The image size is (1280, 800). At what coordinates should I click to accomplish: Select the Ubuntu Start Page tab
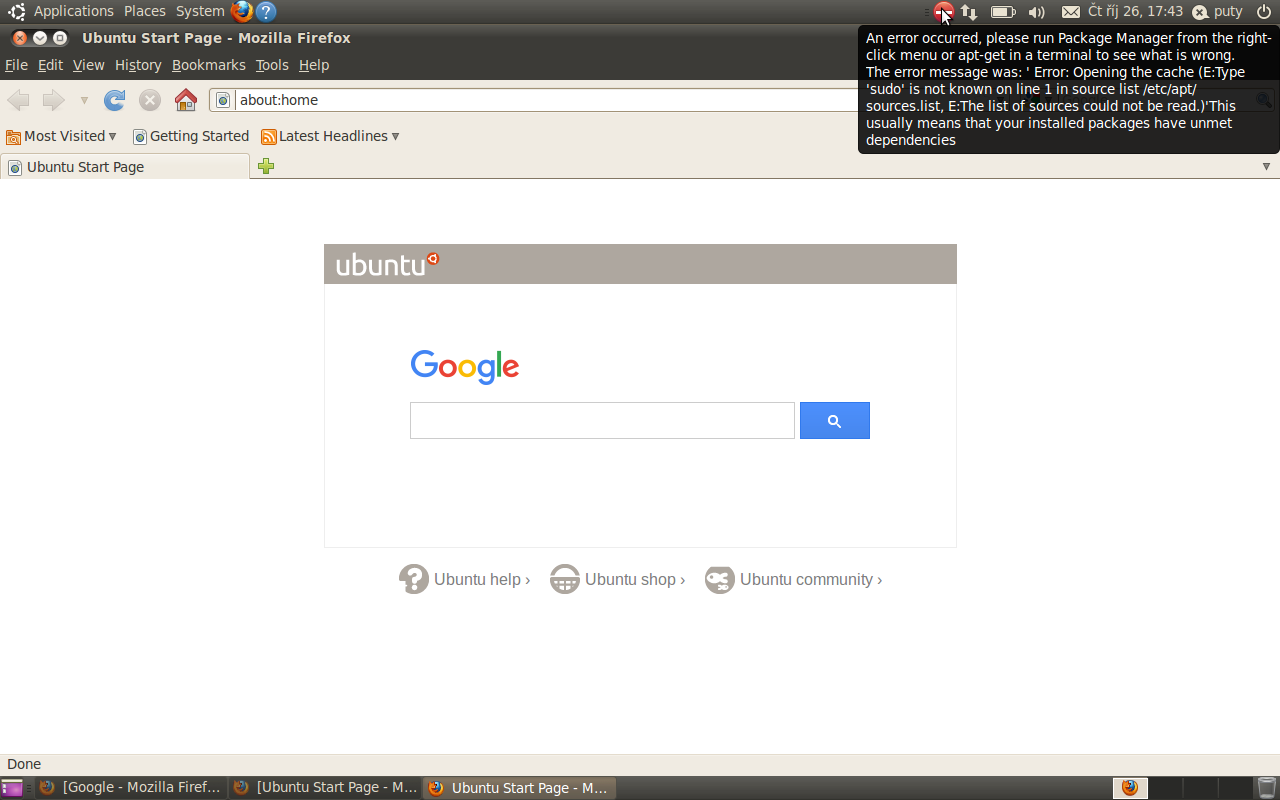(125, 167)
